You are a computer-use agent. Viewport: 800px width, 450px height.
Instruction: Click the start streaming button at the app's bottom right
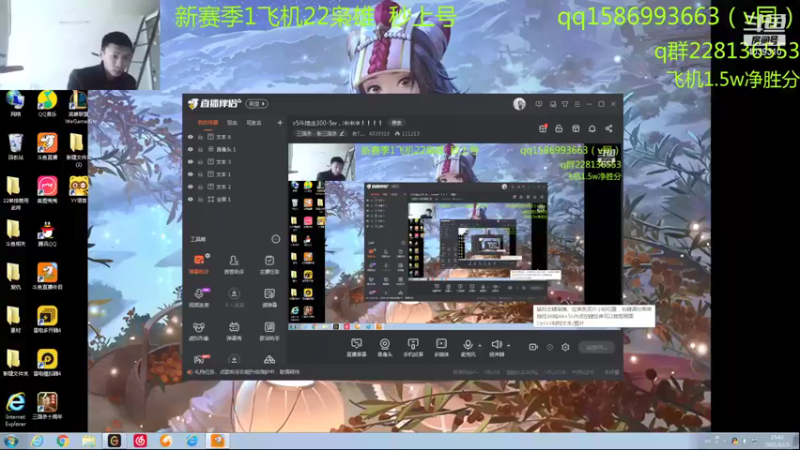(596, 347)
